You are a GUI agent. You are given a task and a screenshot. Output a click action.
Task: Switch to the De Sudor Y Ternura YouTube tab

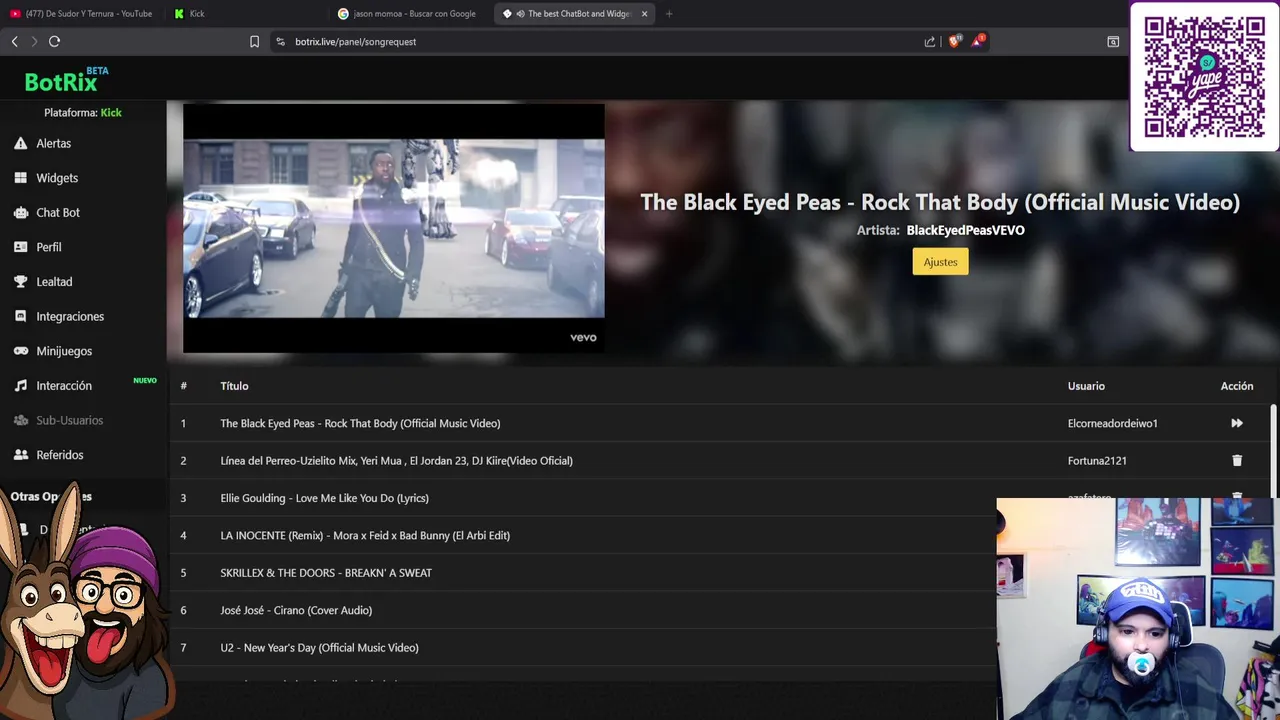tap(82, 14)
